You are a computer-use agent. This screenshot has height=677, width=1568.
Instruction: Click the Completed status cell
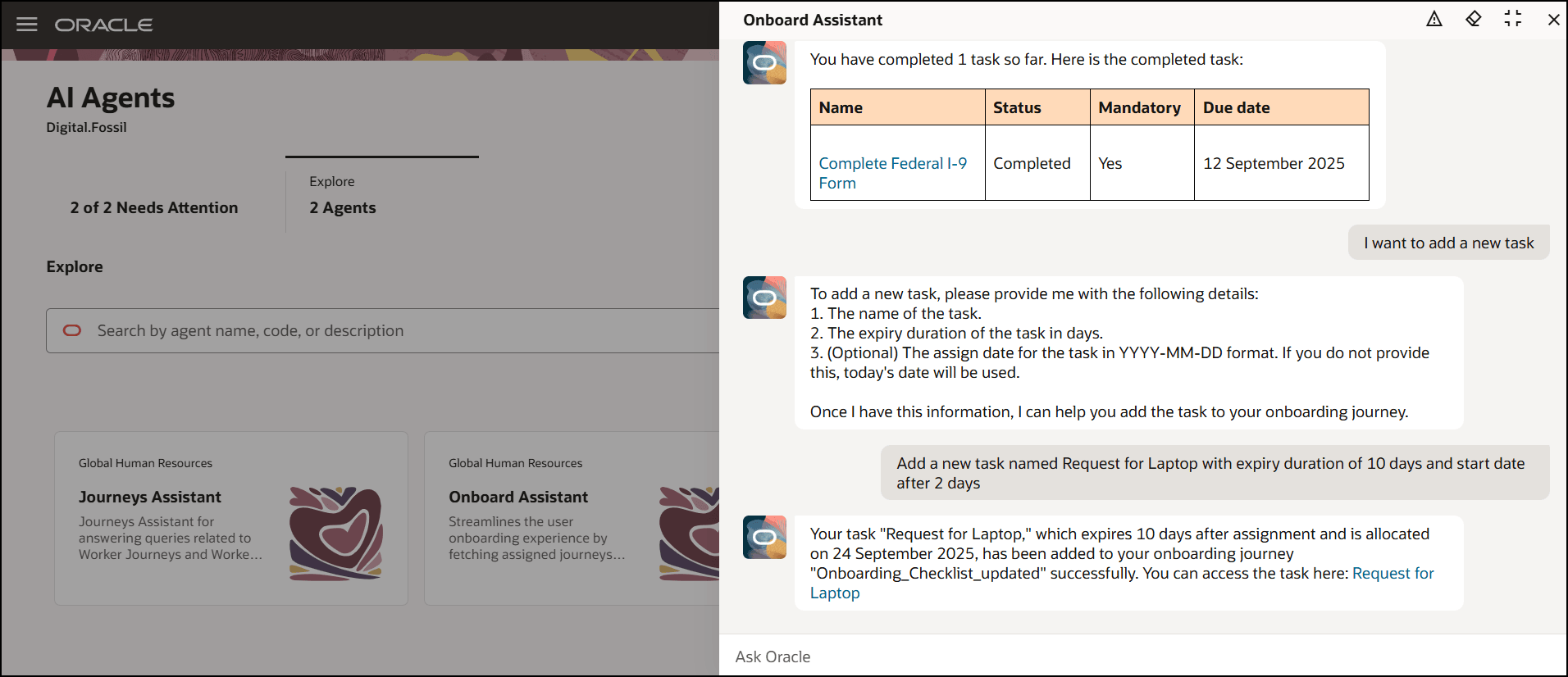[1037, 163]
